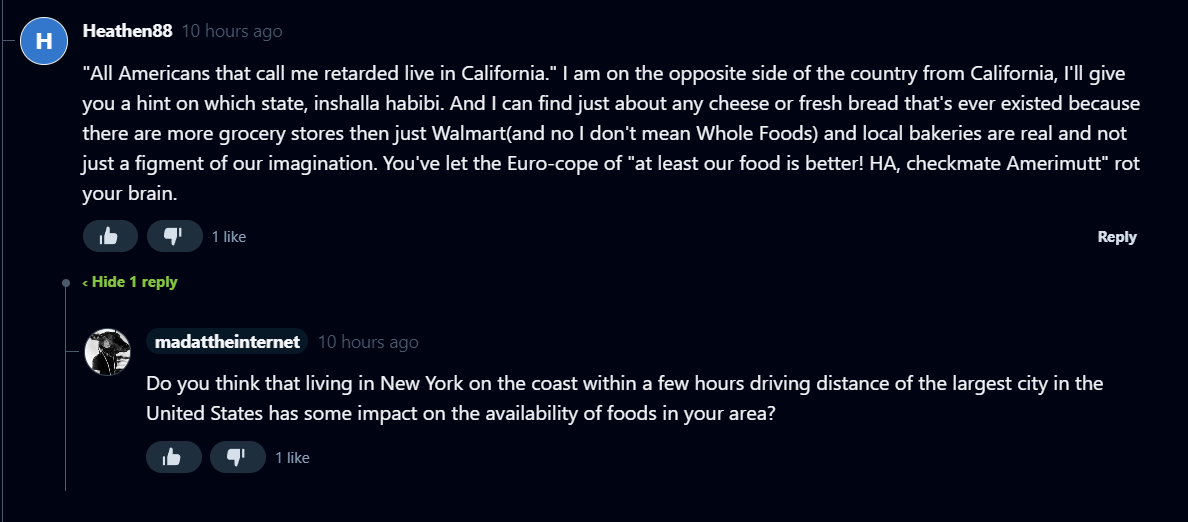Open madattheinternet's username profile link
The image size is (1188, 522).
click(x=228, y=342)
